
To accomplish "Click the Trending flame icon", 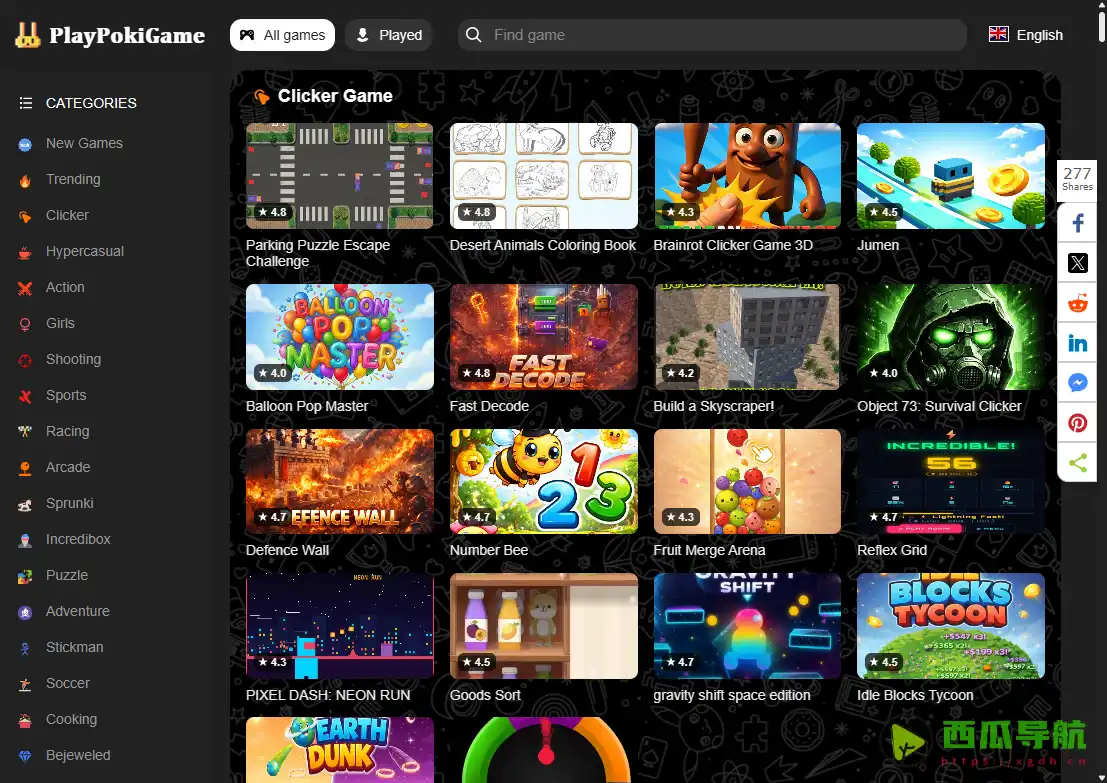I will pyautogui.click(x=25, y=180).
